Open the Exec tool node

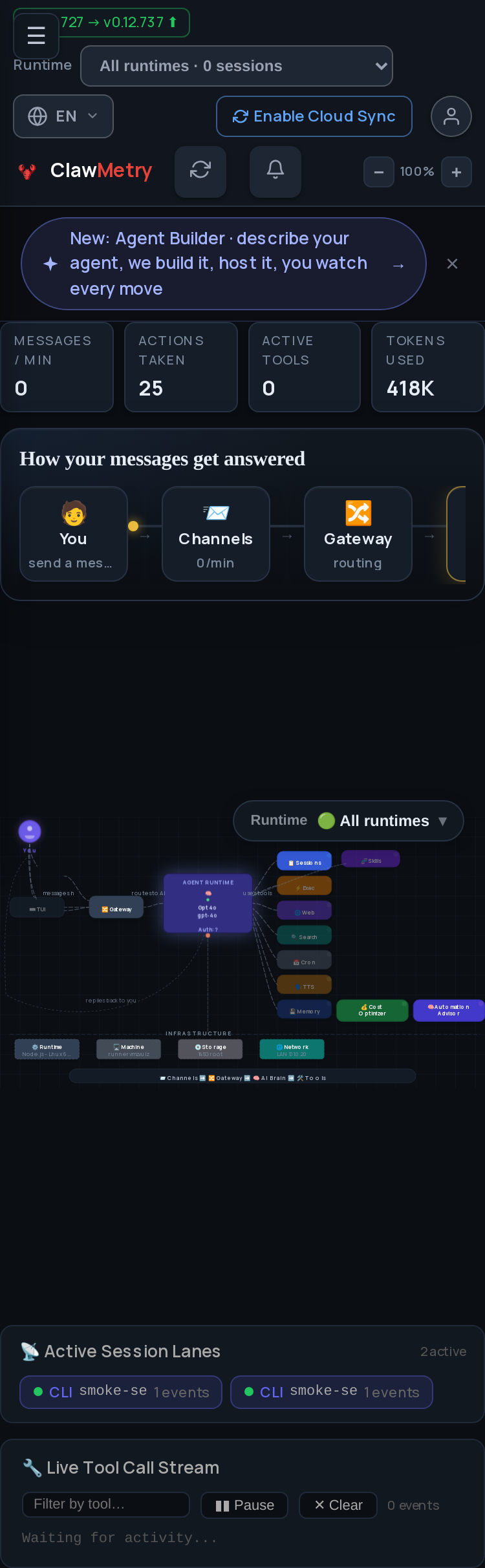(304, 887)
